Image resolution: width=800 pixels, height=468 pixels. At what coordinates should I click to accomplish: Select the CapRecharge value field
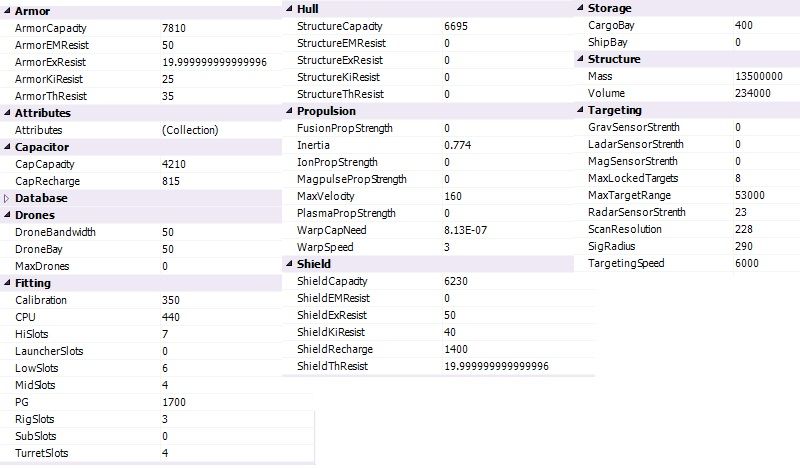coord(172,181)
